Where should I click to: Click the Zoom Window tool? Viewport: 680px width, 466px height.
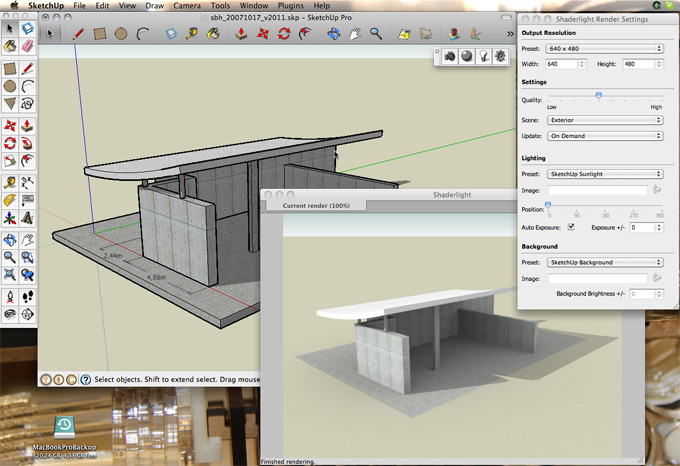pos(27,257)
